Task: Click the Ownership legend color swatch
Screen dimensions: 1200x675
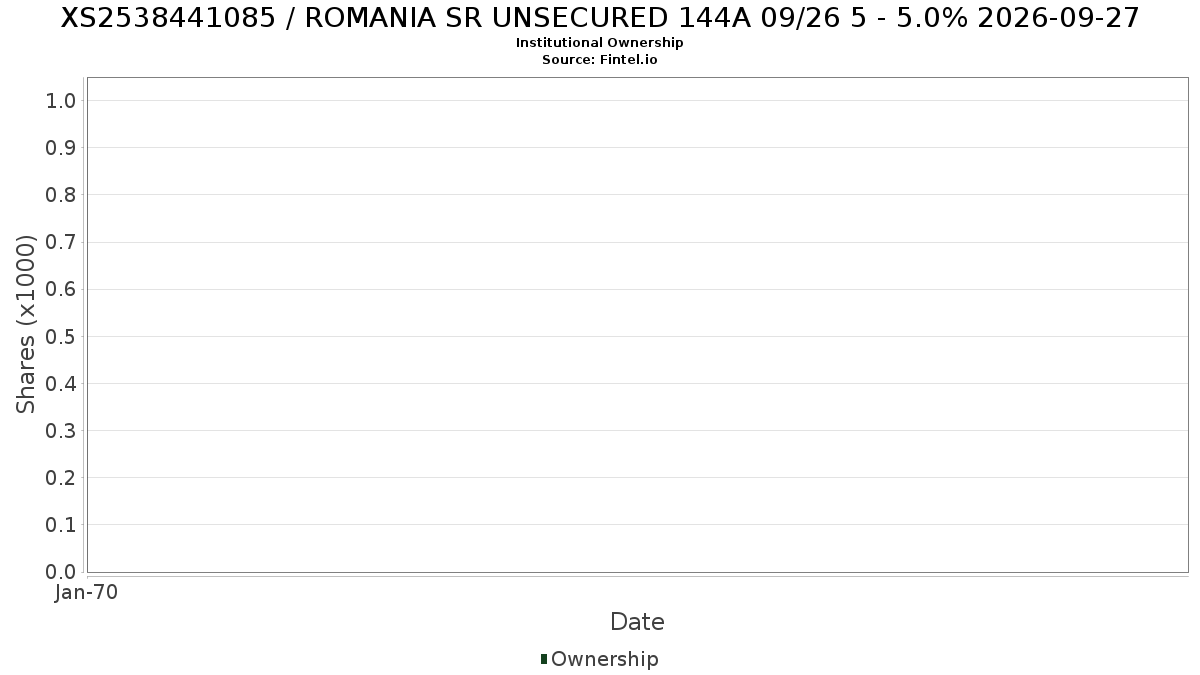Action: pyautogui.click(x=544, y=659)
